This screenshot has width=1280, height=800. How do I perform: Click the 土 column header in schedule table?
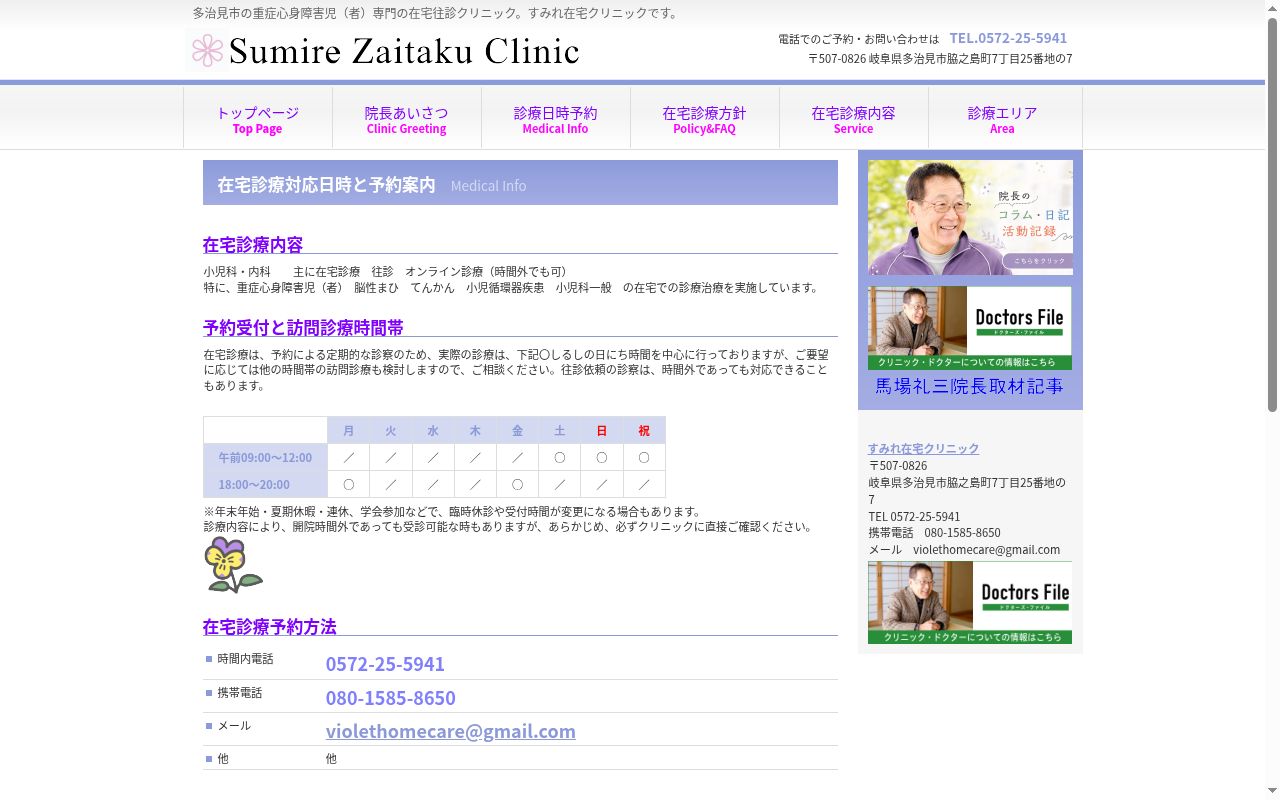click(x=560, y=431)
